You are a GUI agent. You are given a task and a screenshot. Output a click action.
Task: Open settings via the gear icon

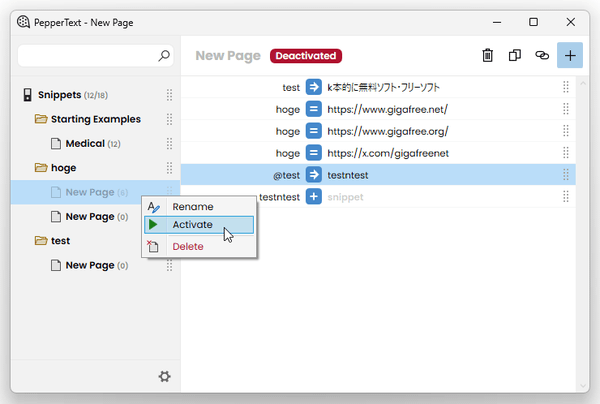point(165,376)
